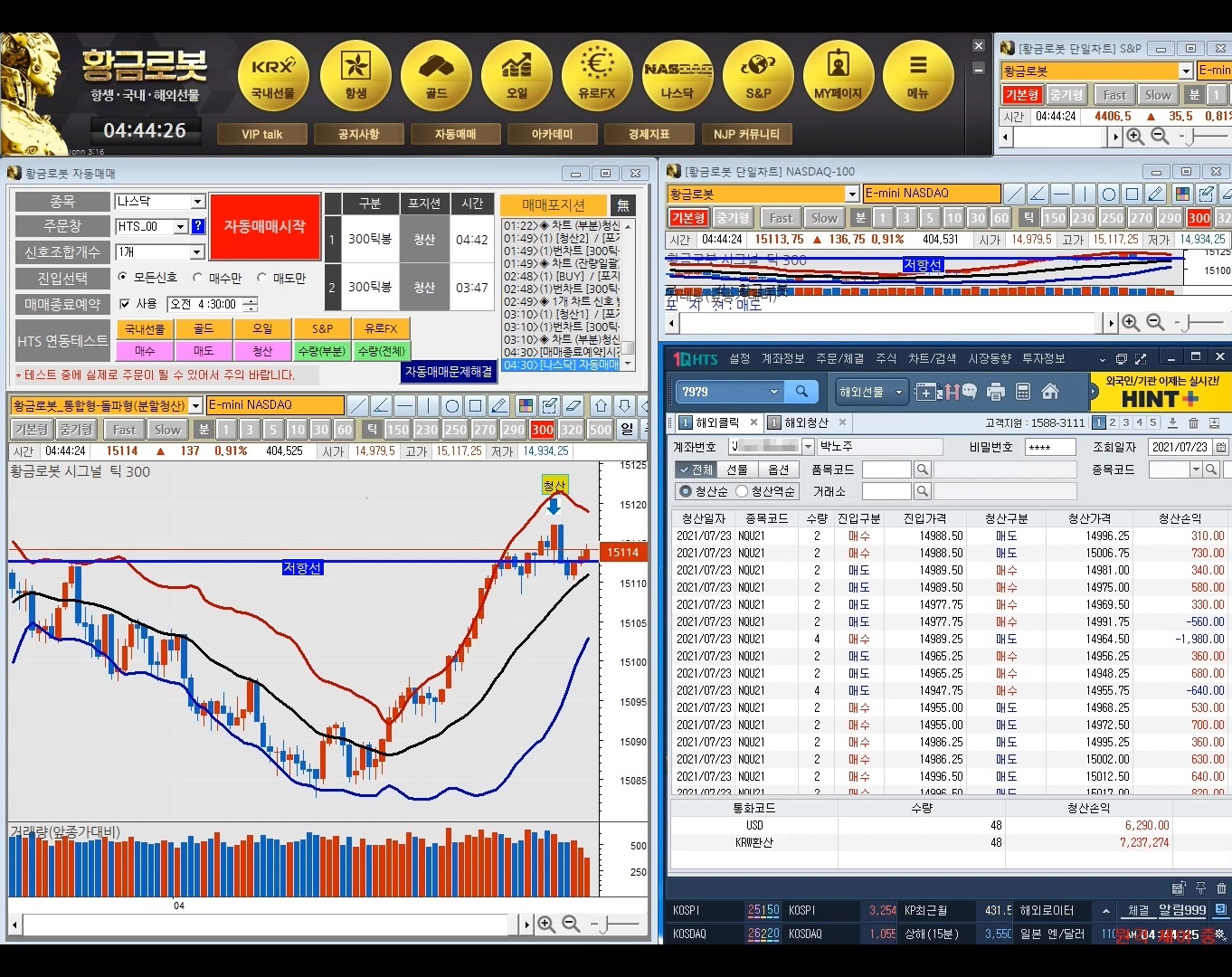
Task: Select trend line tool in main chart toolbar
Action: (358, 405)
